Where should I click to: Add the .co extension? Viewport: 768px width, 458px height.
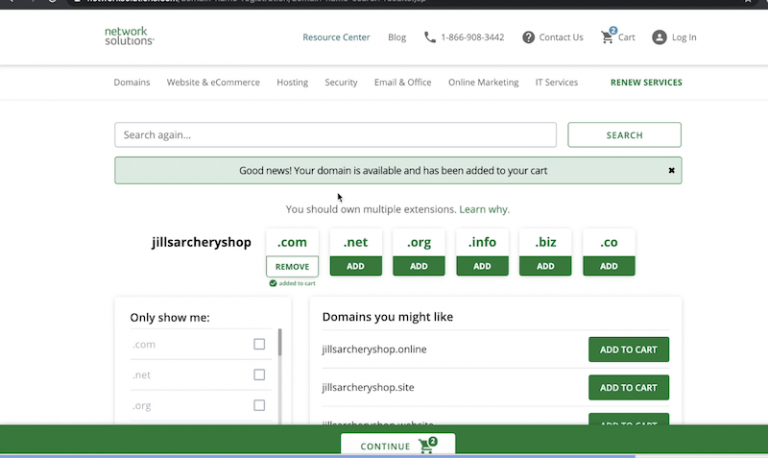(x=609, y=266)
